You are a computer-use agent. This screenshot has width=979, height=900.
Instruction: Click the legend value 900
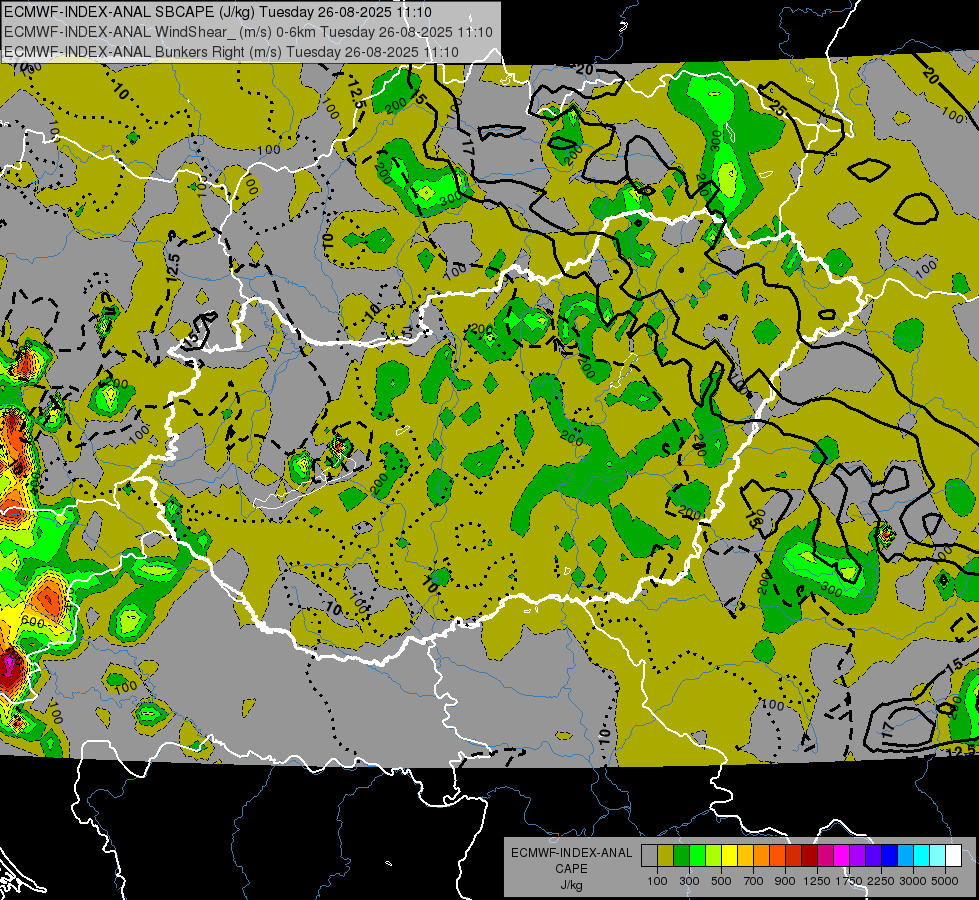pos(785,881)
